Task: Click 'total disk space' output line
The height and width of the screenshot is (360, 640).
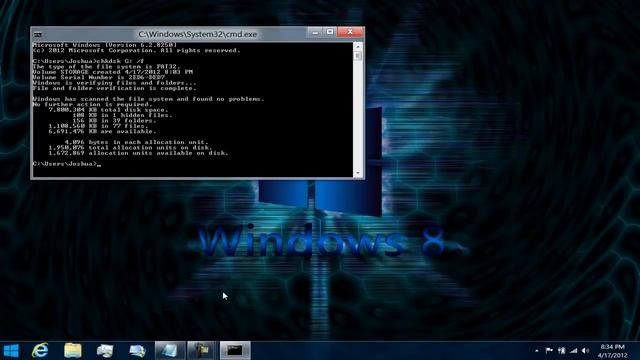Action: 108,110
